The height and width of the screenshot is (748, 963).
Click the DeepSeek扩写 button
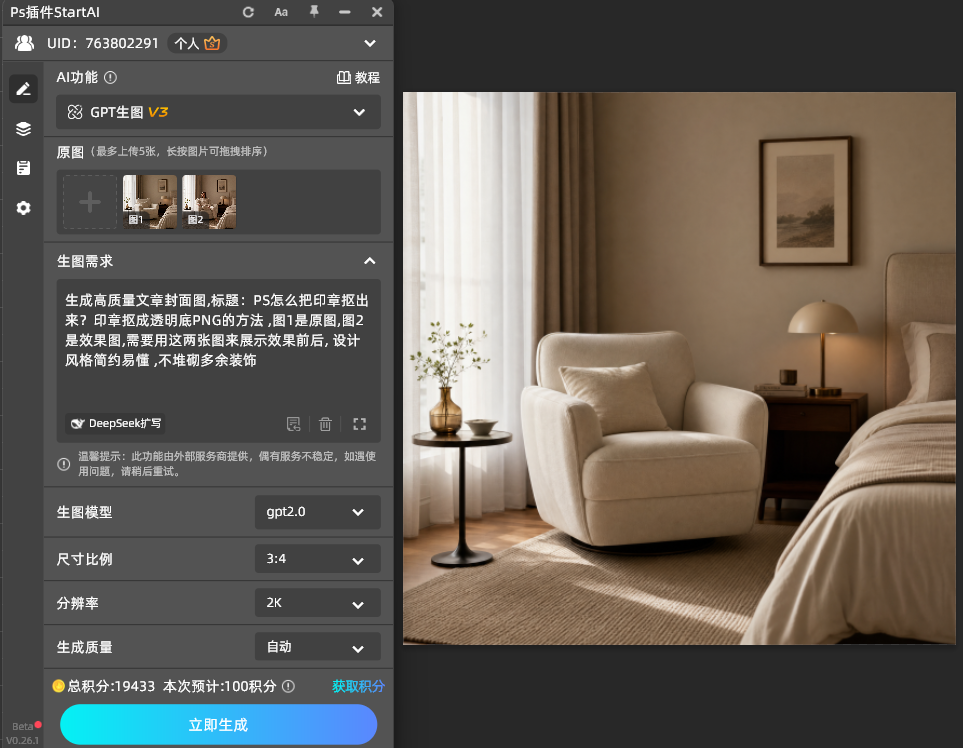pos(115,424)
